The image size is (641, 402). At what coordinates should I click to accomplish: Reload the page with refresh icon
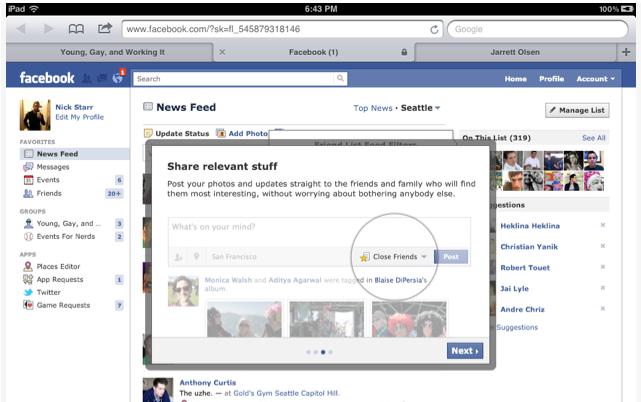point(434,29)
